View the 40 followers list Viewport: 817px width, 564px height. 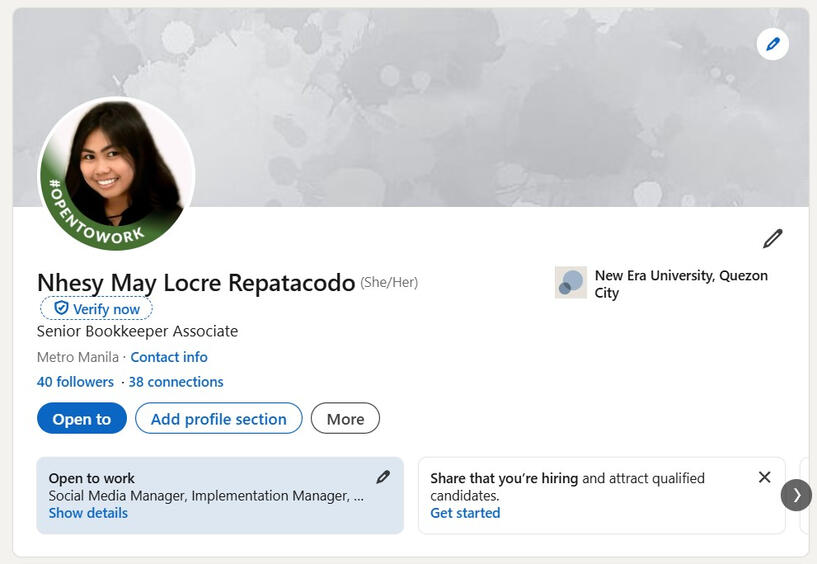(75, 382)
